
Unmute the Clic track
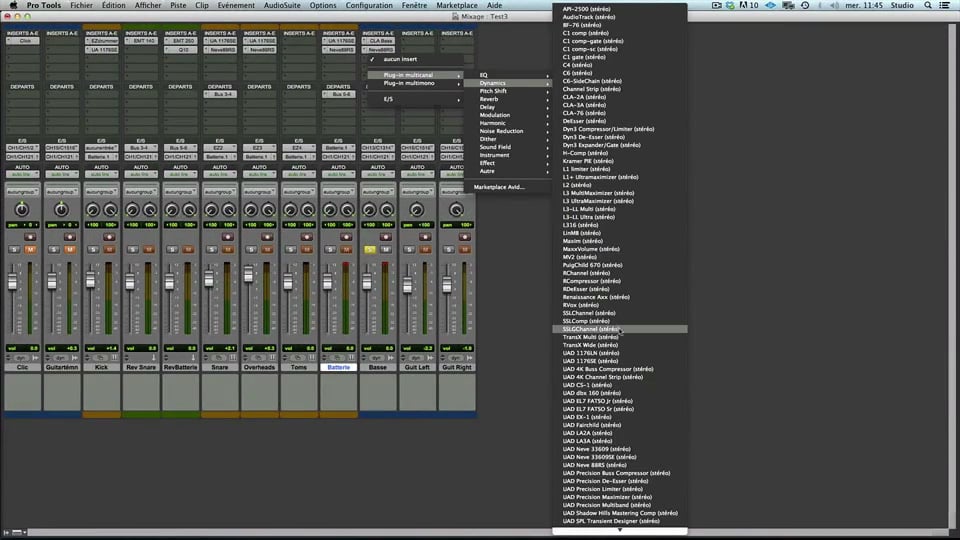pos(30,249)
